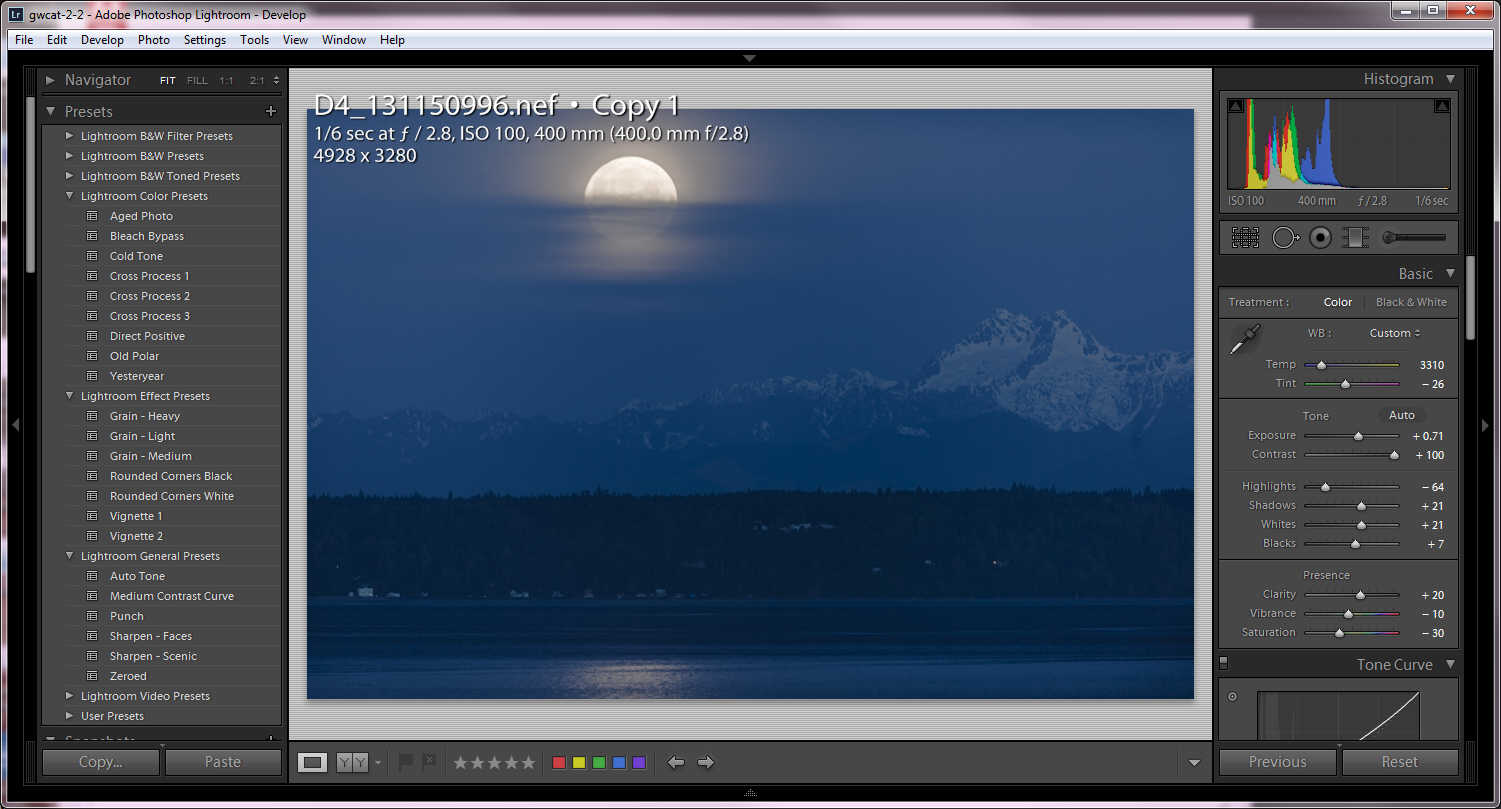
Task: Click the Previous button
Action: [x=1277, y=762]
